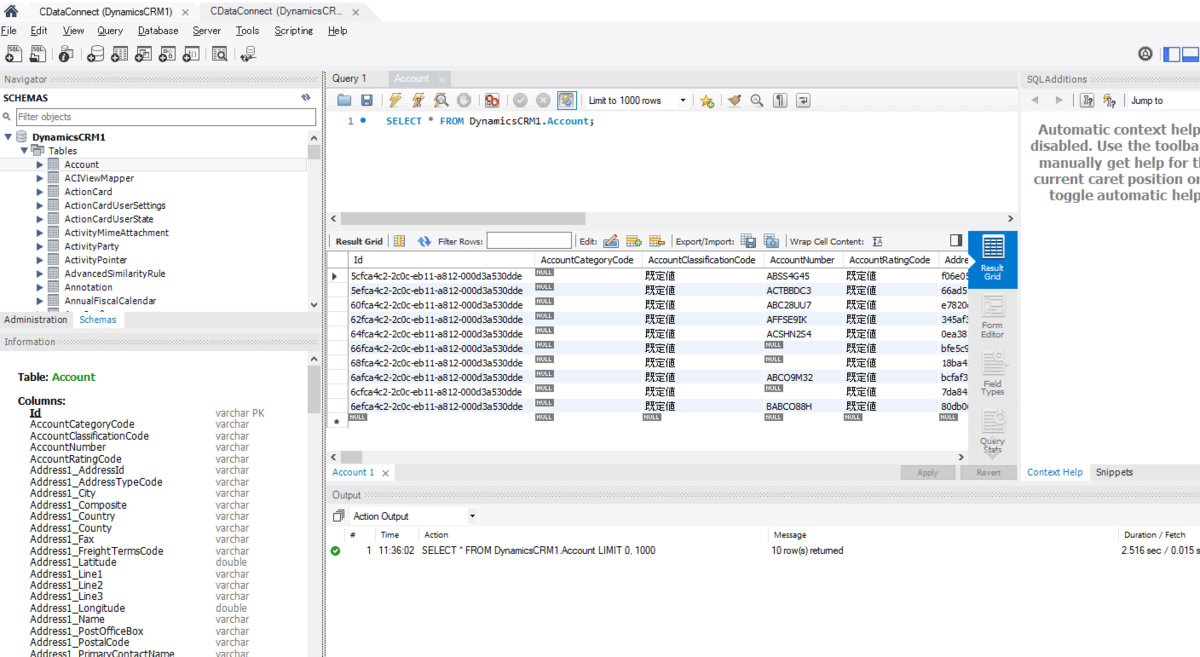Create a new schema icon
This screenshot has height=657, width=1200.
(95, 54)
